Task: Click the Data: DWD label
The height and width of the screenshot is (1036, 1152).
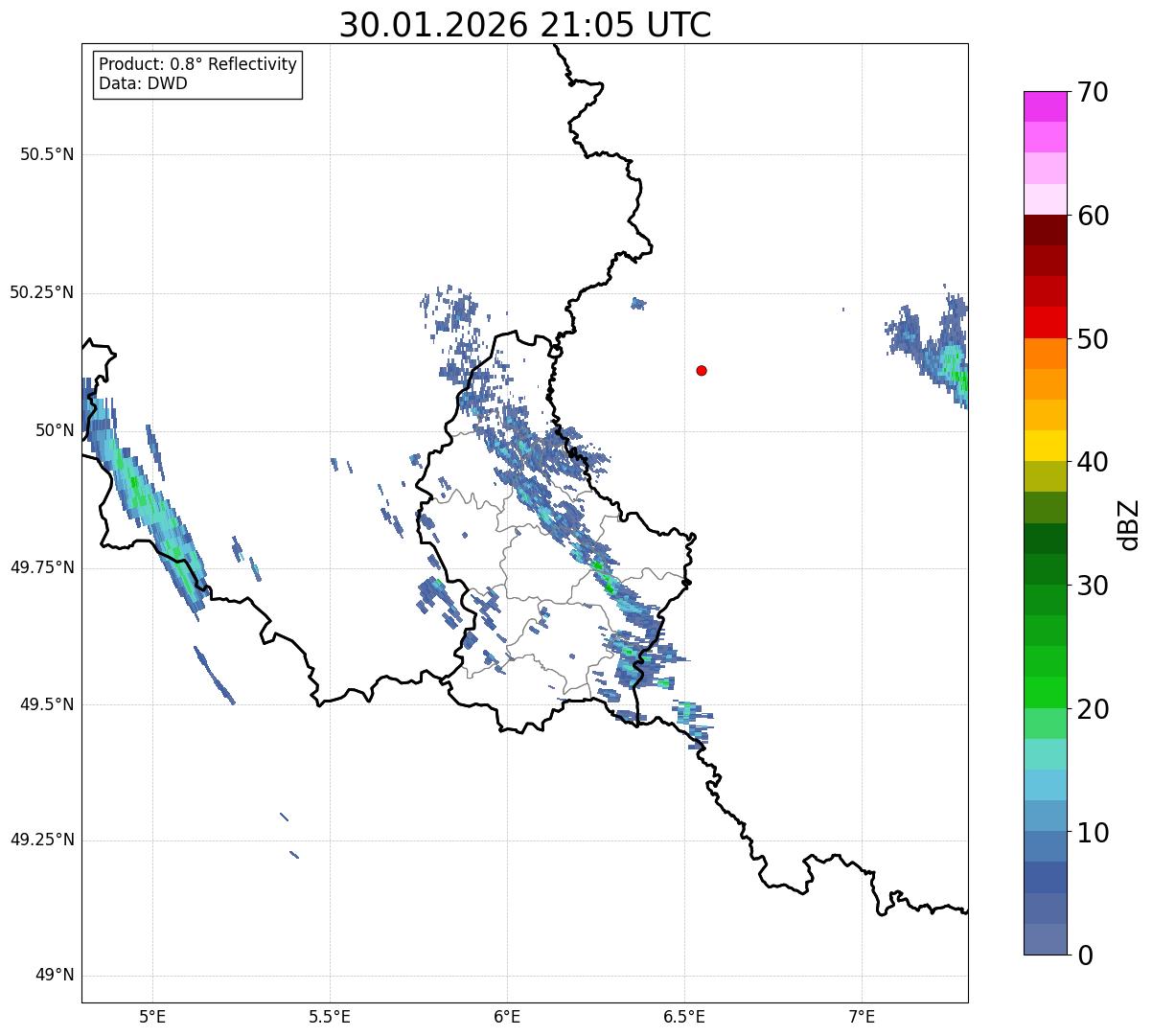Action: [143, 83]
